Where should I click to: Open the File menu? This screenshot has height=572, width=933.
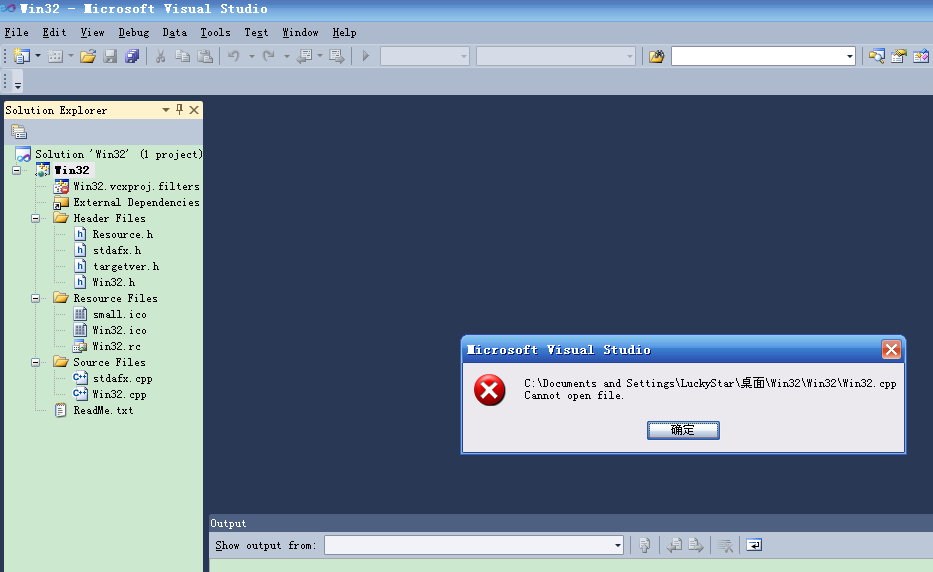17,33
